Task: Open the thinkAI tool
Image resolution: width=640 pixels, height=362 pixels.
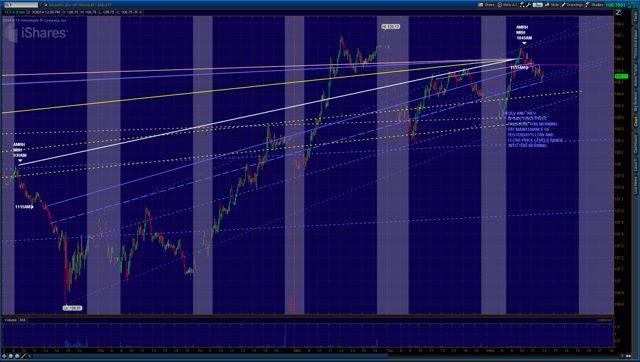Action: pyautogui.click(x=507, y=5)
